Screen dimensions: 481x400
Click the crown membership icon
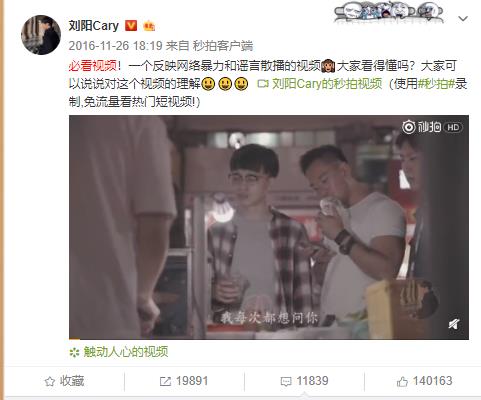(x=149, y=26)
